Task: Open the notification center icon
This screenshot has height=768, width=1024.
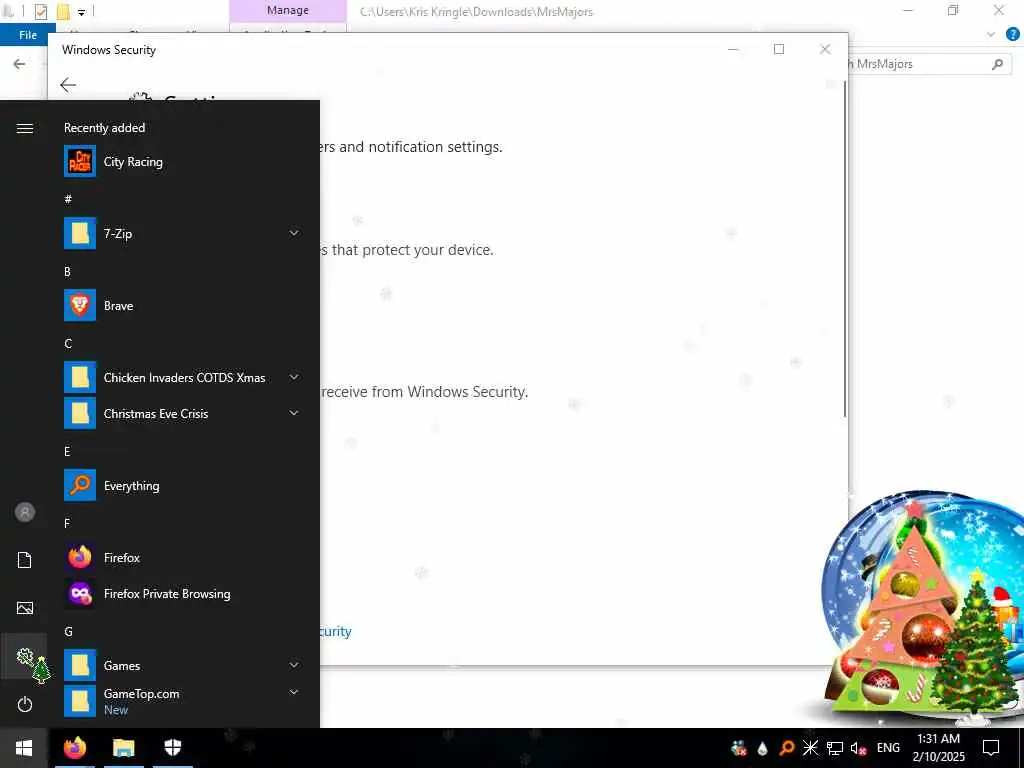Action: 991,748
